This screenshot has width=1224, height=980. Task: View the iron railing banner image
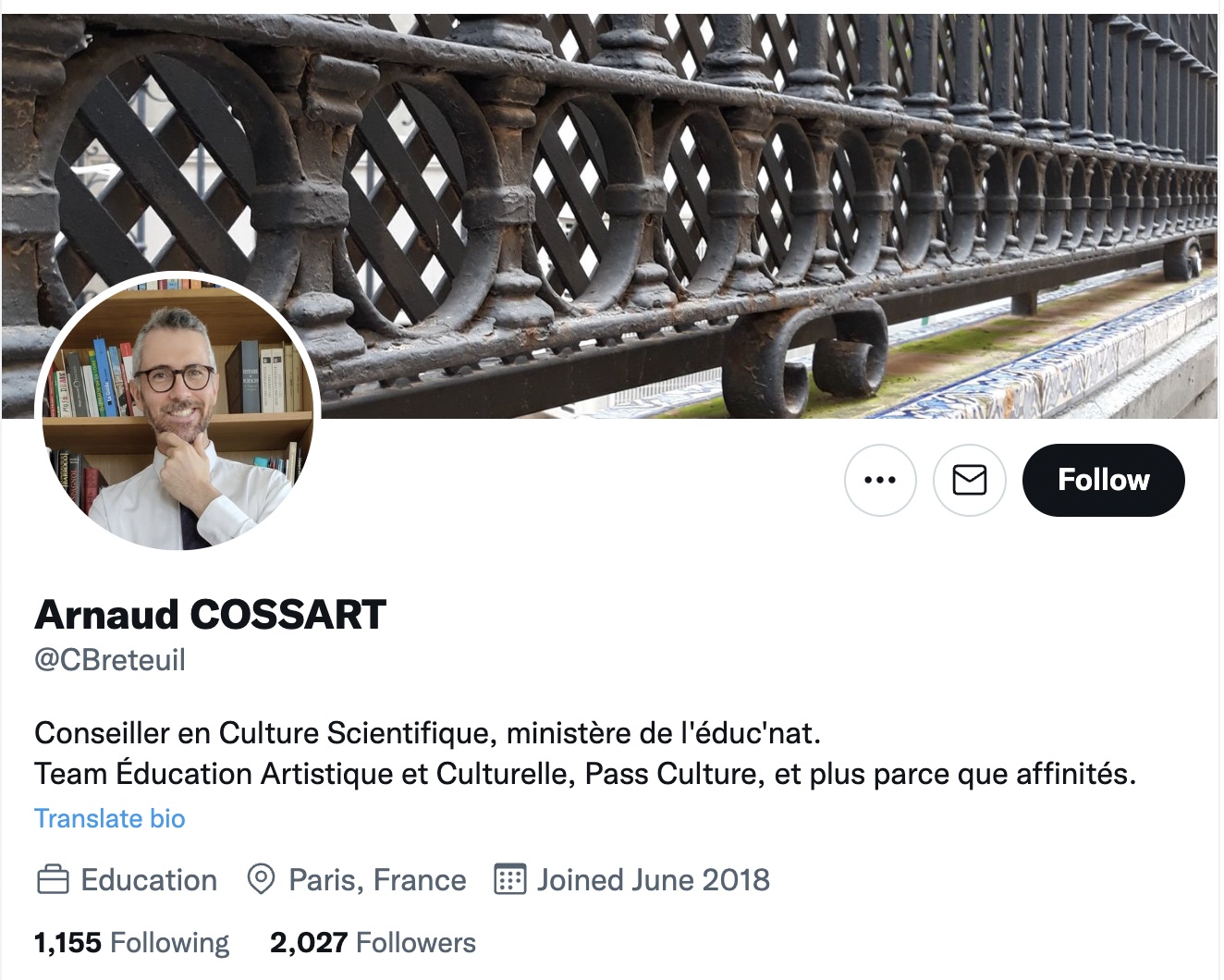[x=610, y=214]
